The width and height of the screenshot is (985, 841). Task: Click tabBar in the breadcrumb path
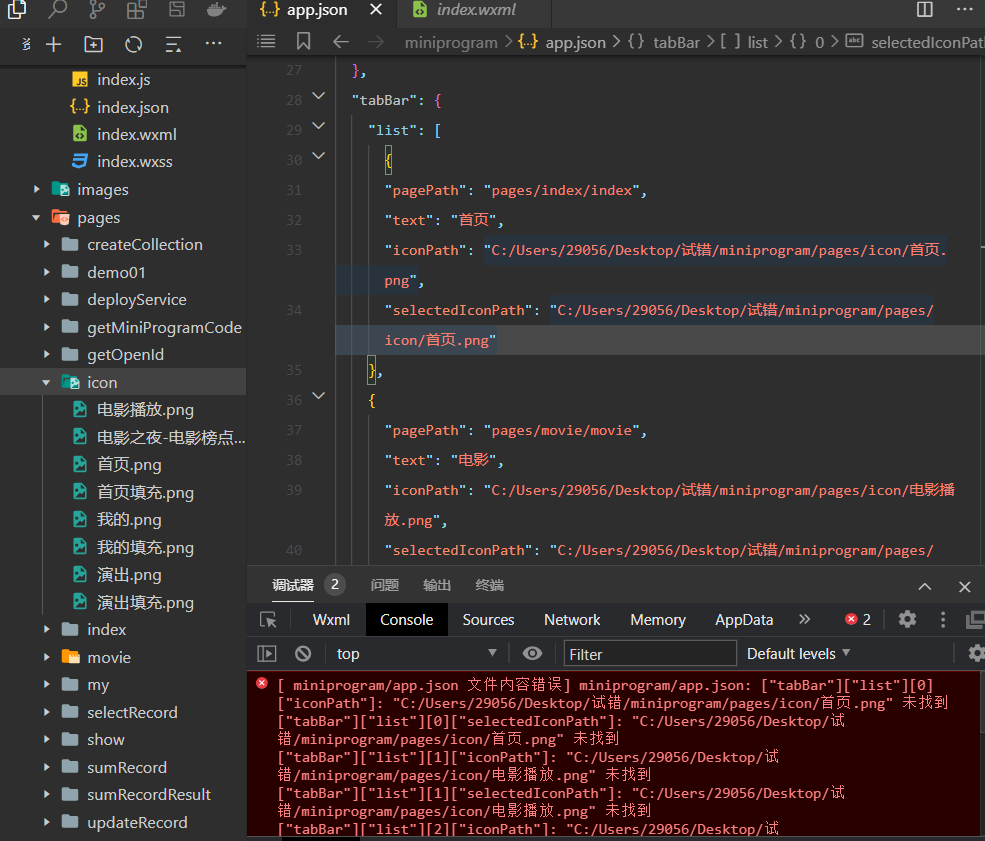(676, 42)
